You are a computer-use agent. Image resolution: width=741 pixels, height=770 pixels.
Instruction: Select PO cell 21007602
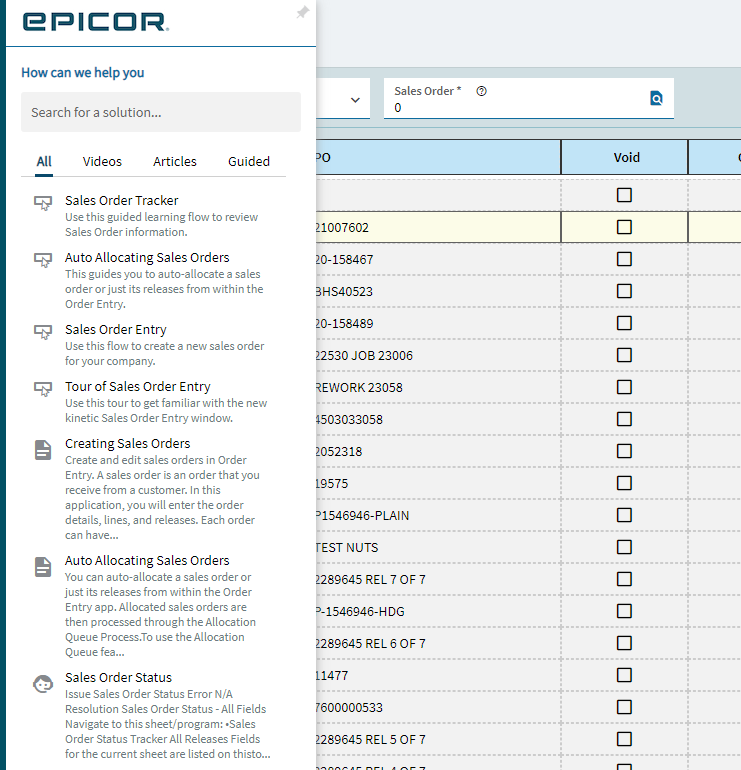pos(439,227)
